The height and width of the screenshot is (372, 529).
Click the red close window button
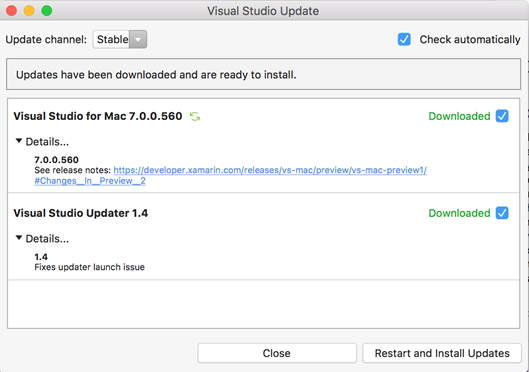(11, 11)
